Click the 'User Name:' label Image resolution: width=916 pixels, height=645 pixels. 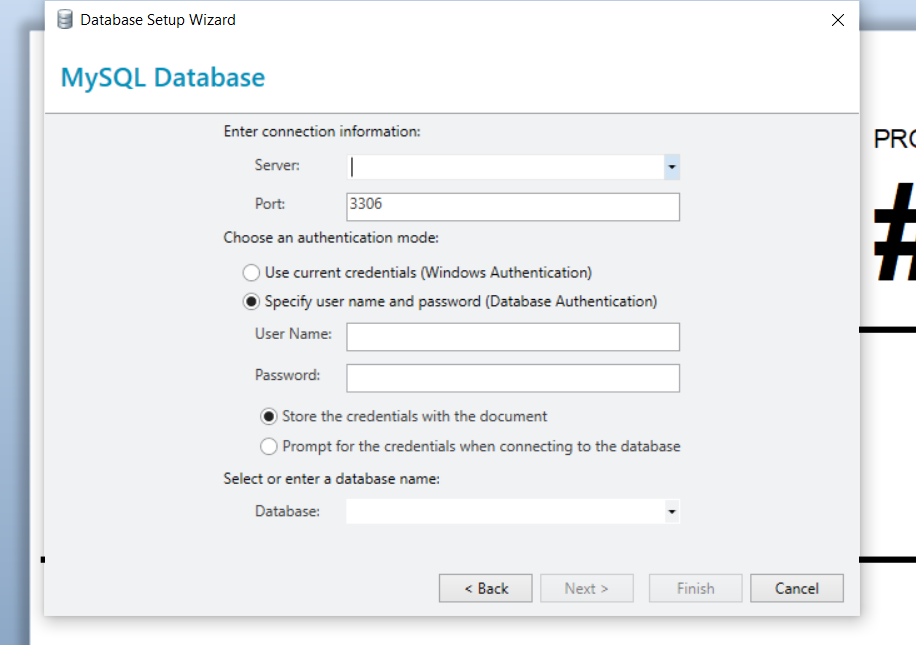pyautogui.click(x=293, y=334)
